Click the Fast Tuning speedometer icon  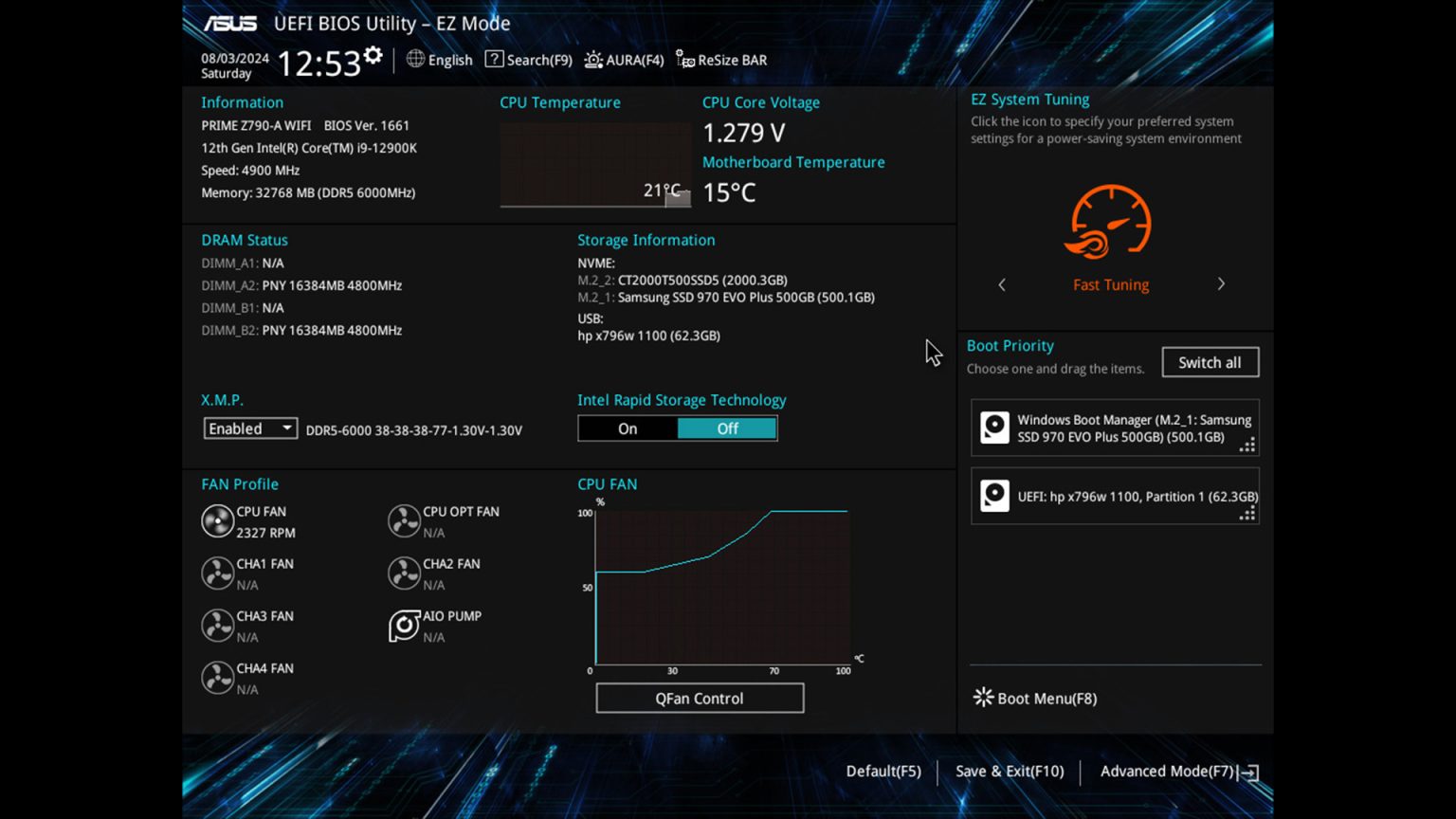click(1110, 222)
